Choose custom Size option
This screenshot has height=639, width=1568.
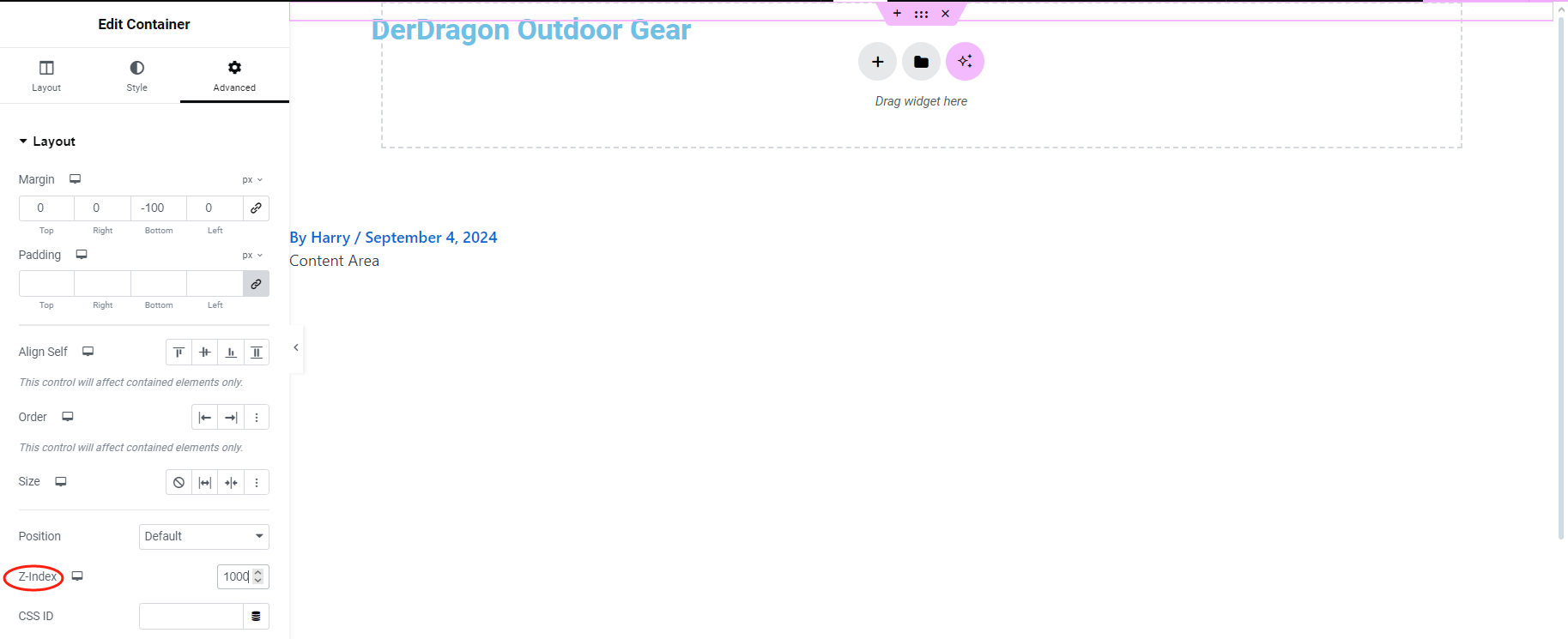(x=256, y=483)
